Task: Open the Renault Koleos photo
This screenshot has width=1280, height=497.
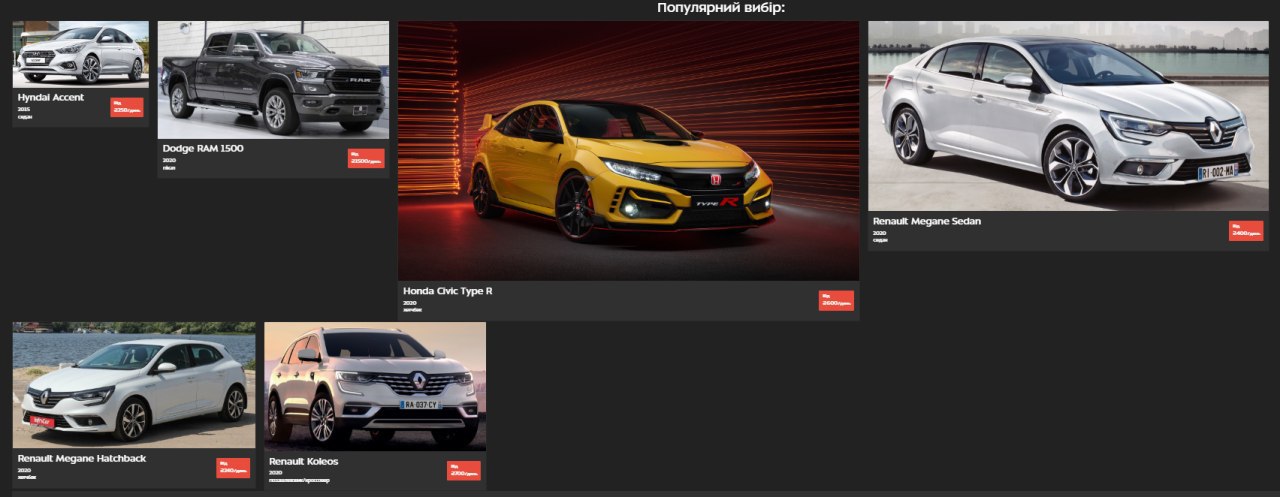Action: tap(375, 386)
